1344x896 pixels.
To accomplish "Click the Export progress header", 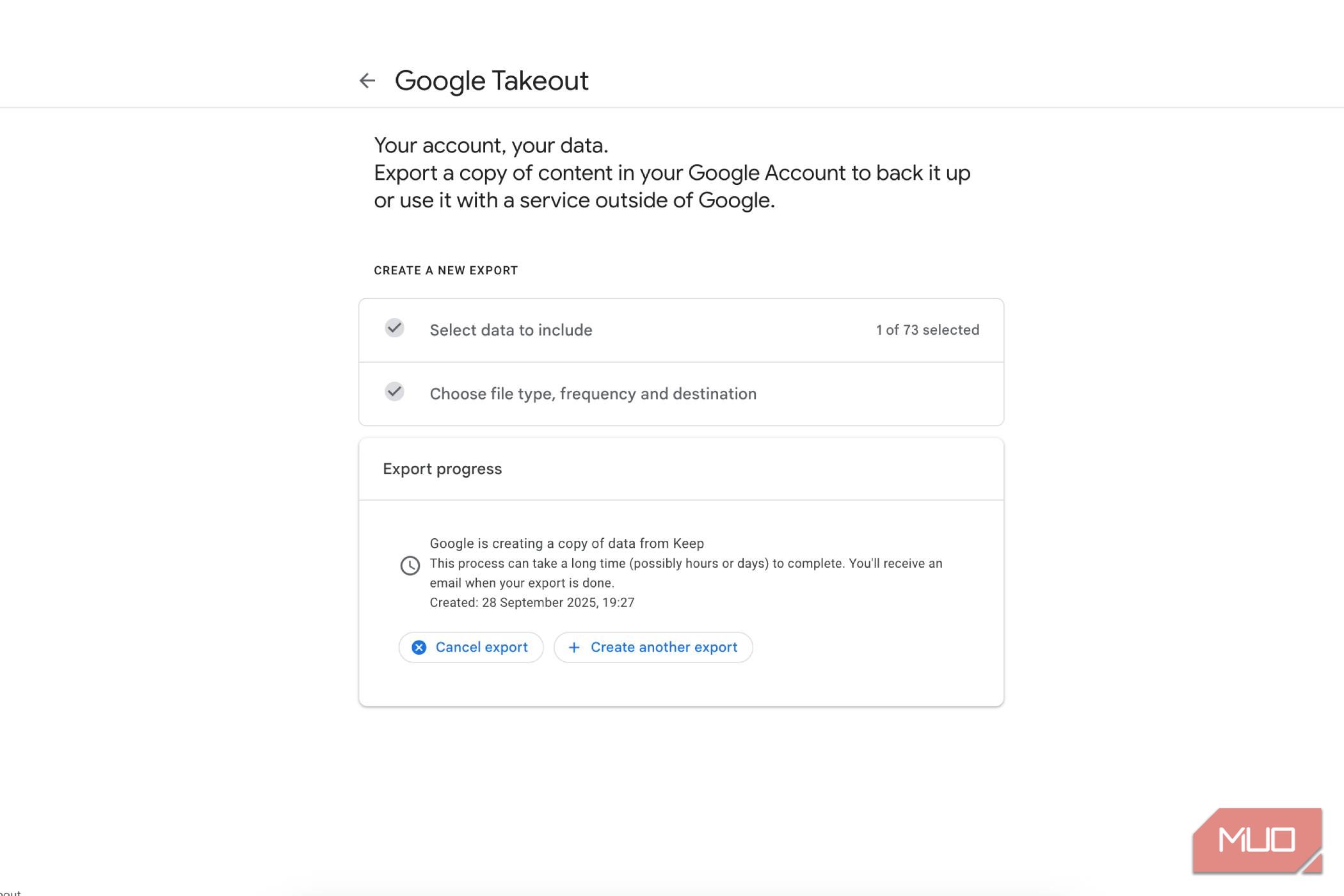I will pos(442,469).
